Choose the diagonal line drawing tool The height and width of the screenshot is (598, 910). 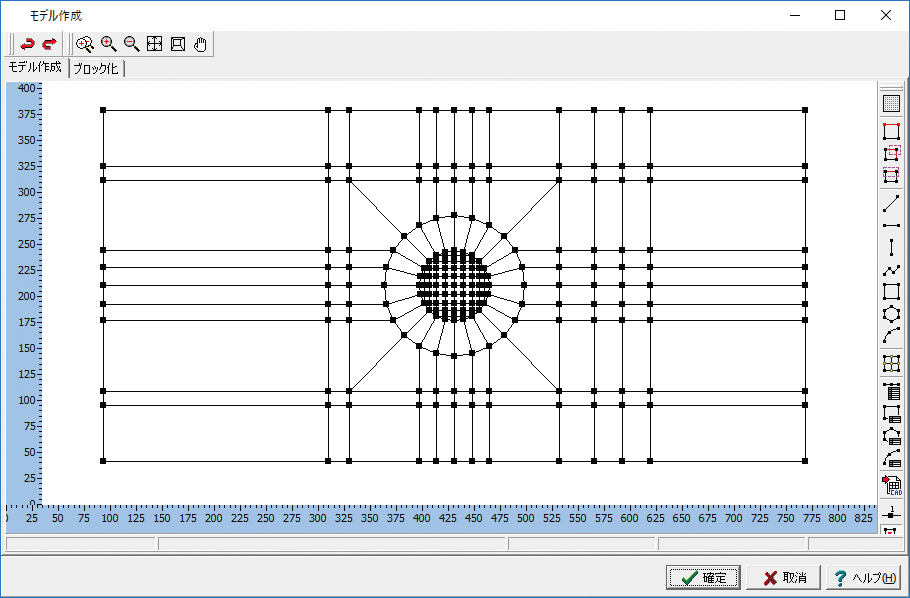[891, 203]
